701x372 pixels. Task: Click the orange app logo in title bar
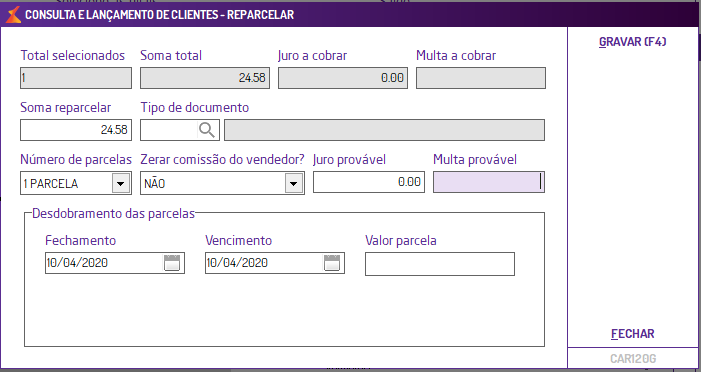[13, 14]
